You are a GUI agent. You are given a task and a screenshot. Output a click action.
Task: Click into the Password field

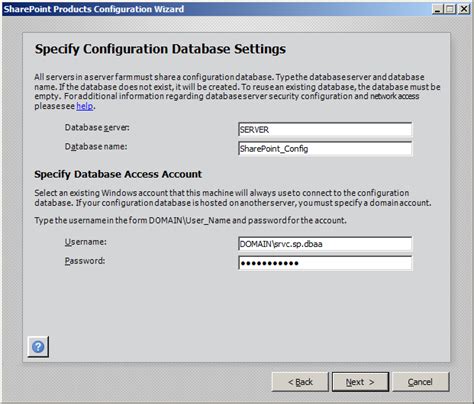tap(325, 263)
